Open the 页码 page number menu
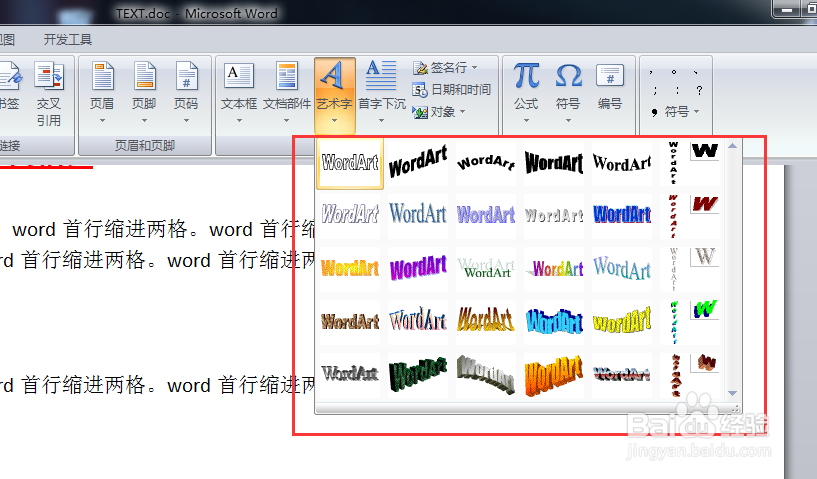This screenshot has height=479, width=817. 186,94
